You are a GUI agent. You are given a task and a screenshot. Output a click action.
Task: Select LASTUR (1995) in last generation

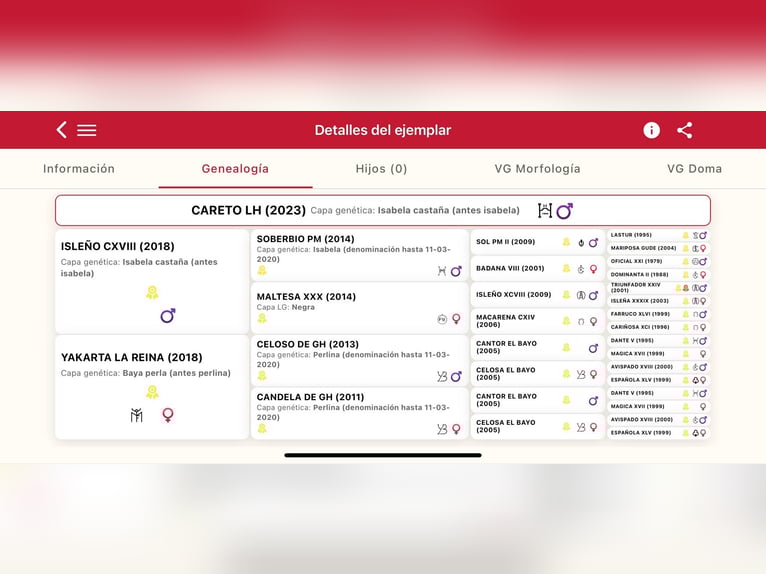631,235
